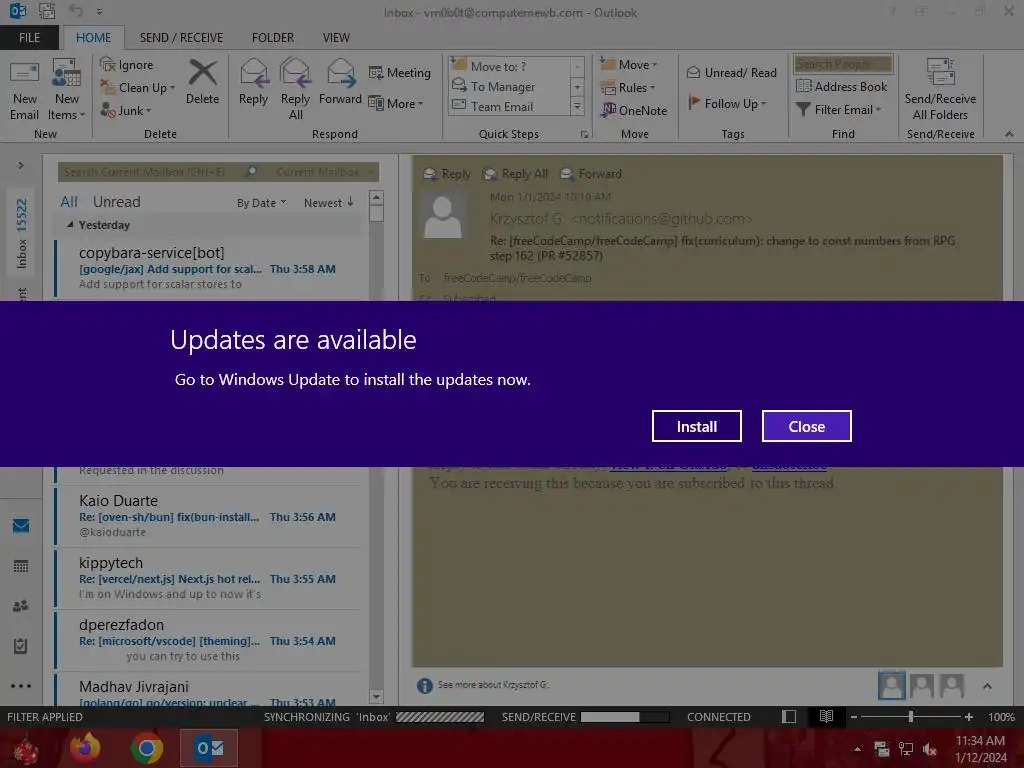Switch to Reading view in status bar
The height and width of the screenshot is (768, 1024).
point(826,716)
